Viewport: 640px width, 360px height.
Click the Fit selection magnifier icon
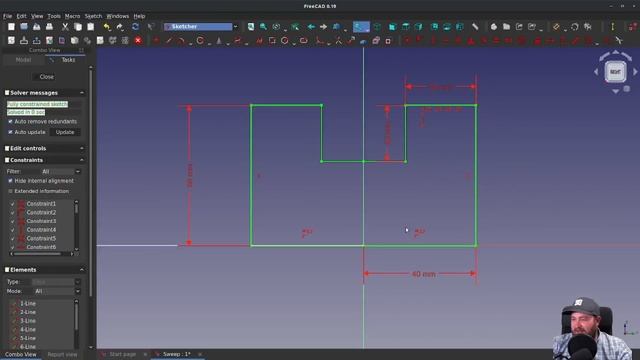pos(263,27)
